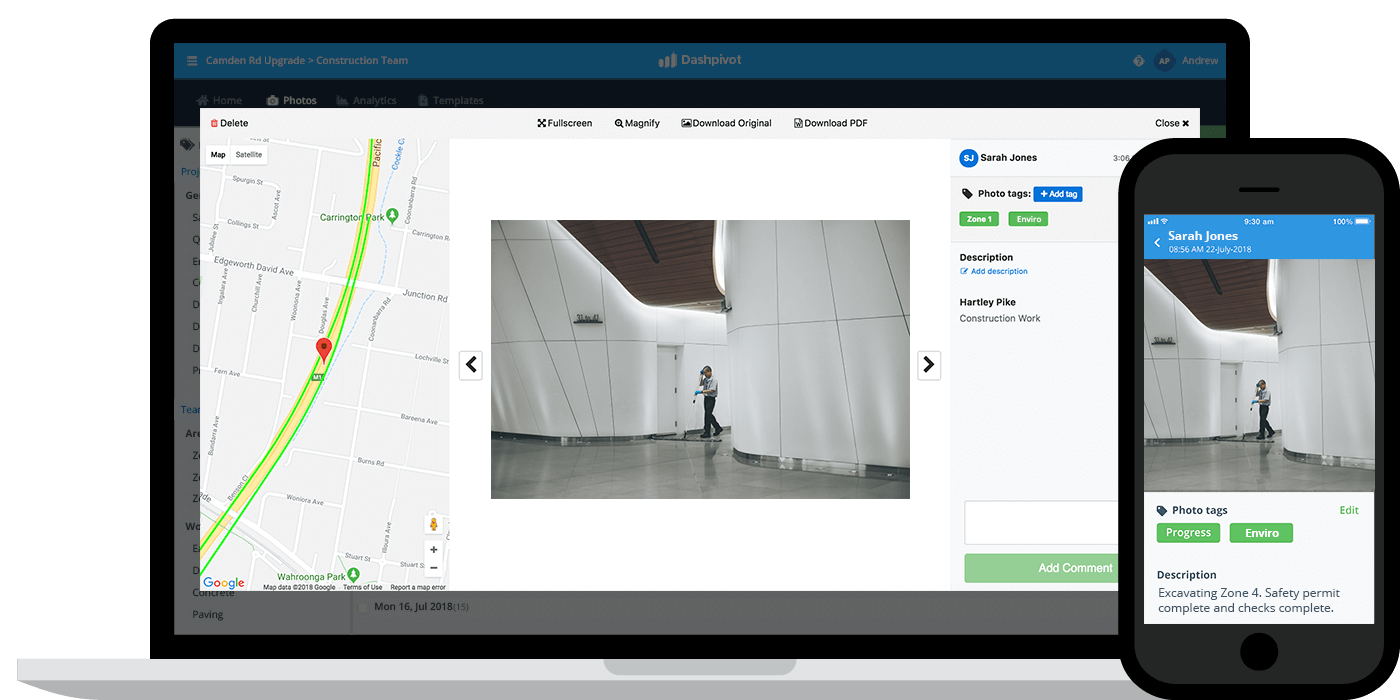Click the Carrington Park map marker

(393, 215)
